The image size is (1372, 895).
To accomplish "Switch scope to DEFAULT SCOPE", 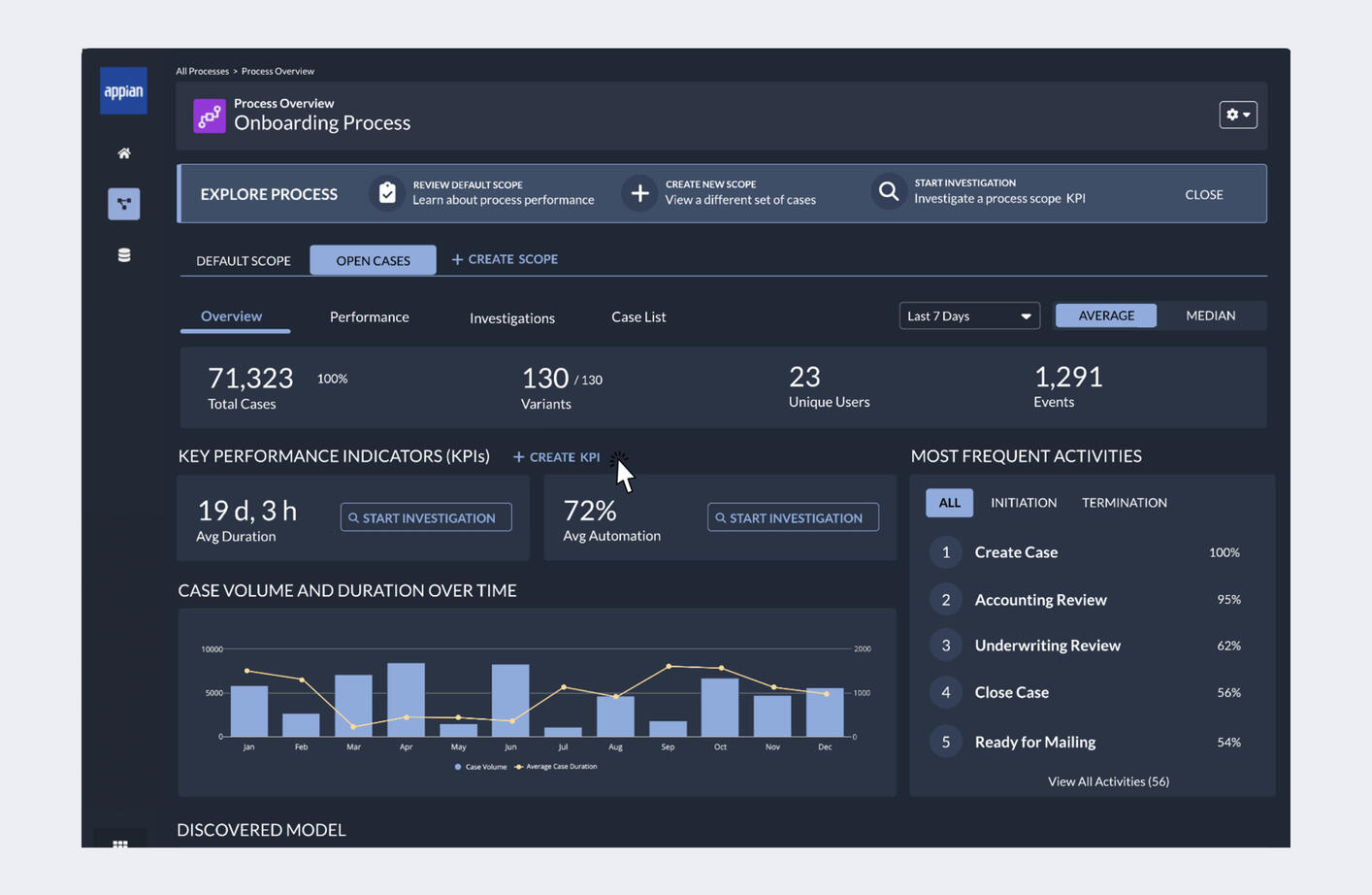I will pos(244,260).
